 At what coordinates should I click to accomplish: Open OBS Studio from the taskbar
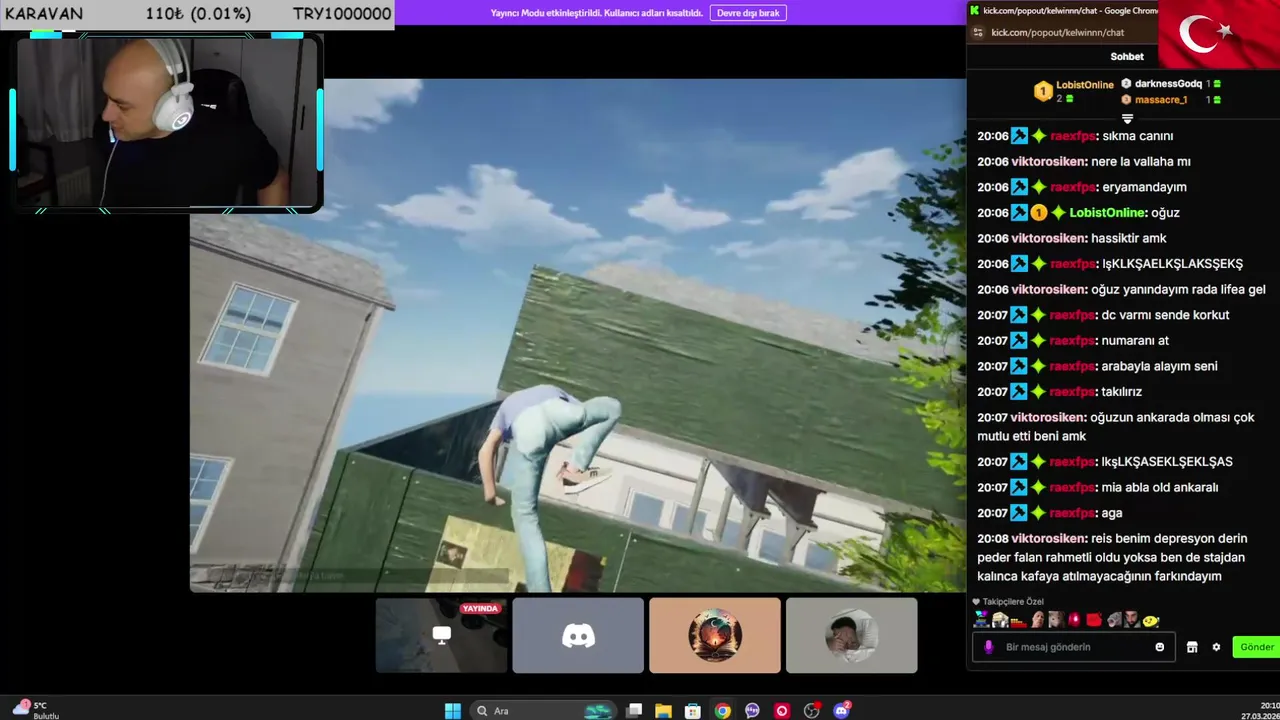812,711
